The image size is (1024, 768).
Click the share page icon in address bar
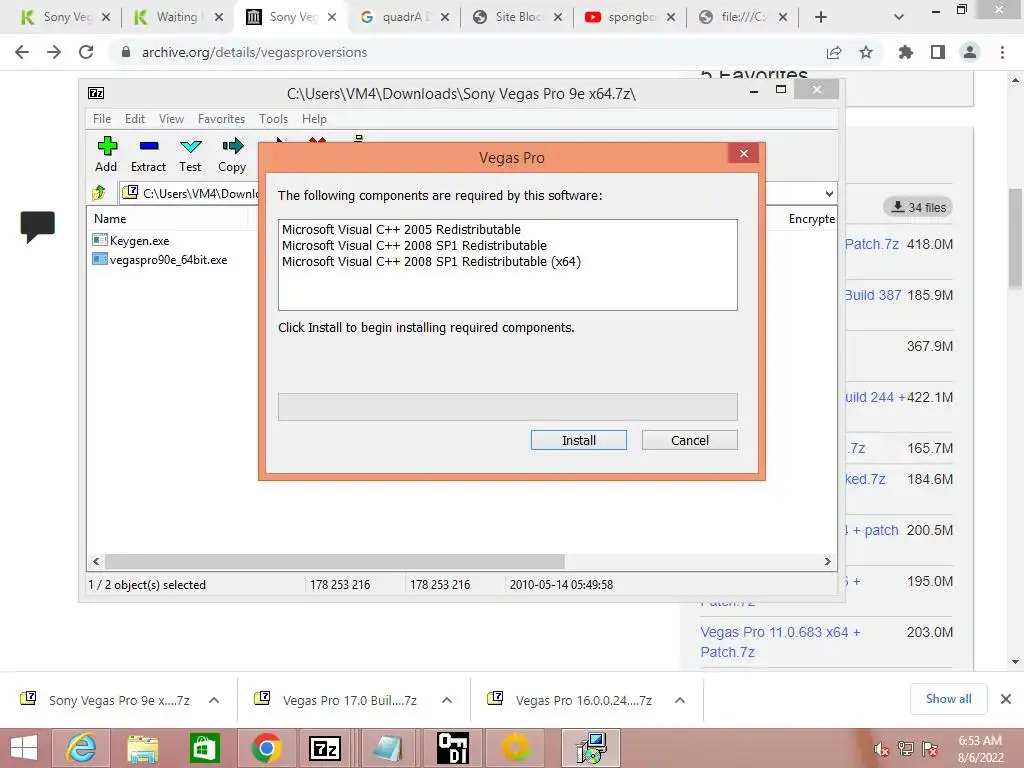(x=834, y=52)
